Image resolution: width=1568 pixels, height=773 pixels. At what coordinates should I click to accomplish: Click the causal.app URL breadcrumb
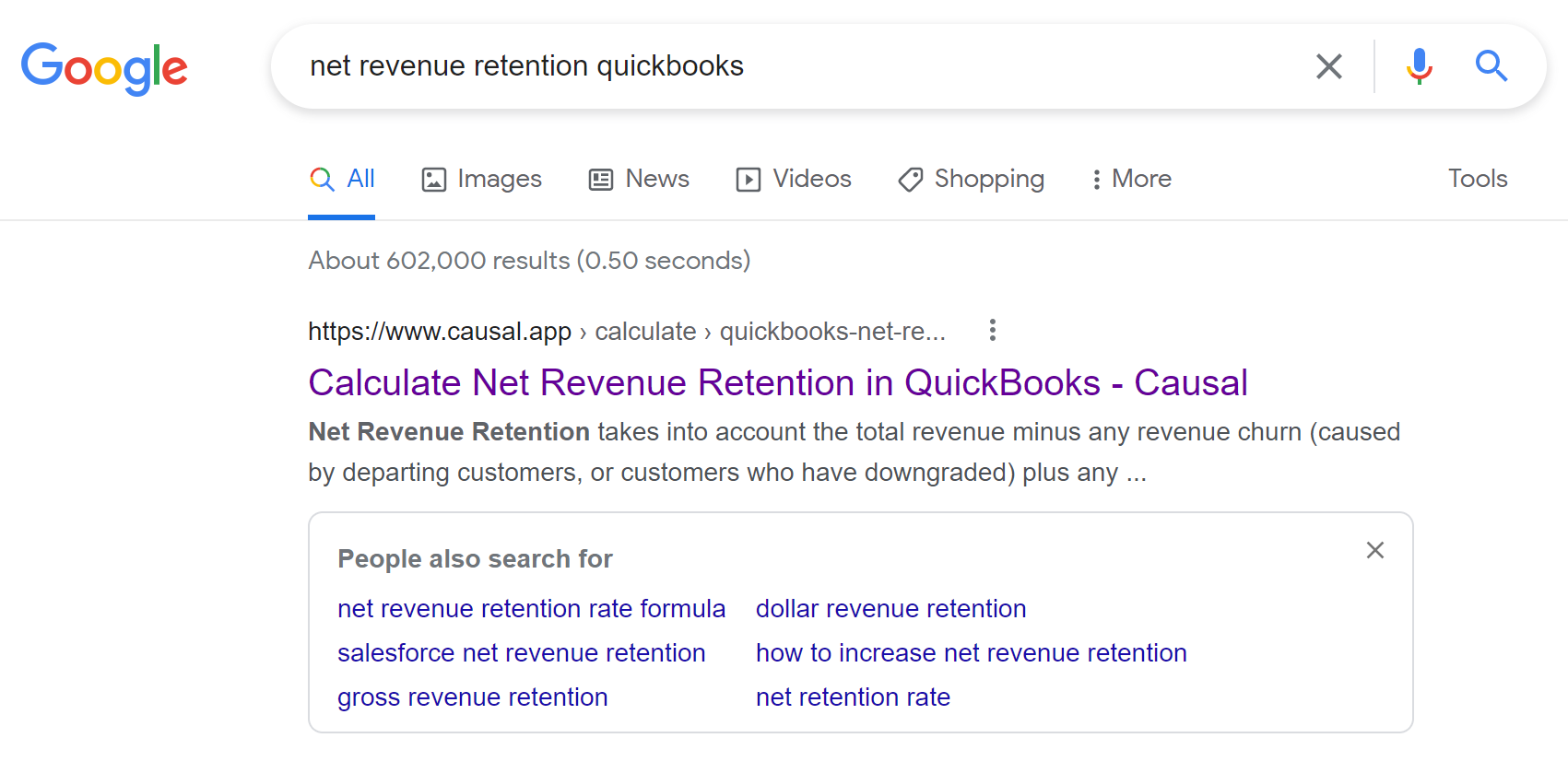coord(627,332)
